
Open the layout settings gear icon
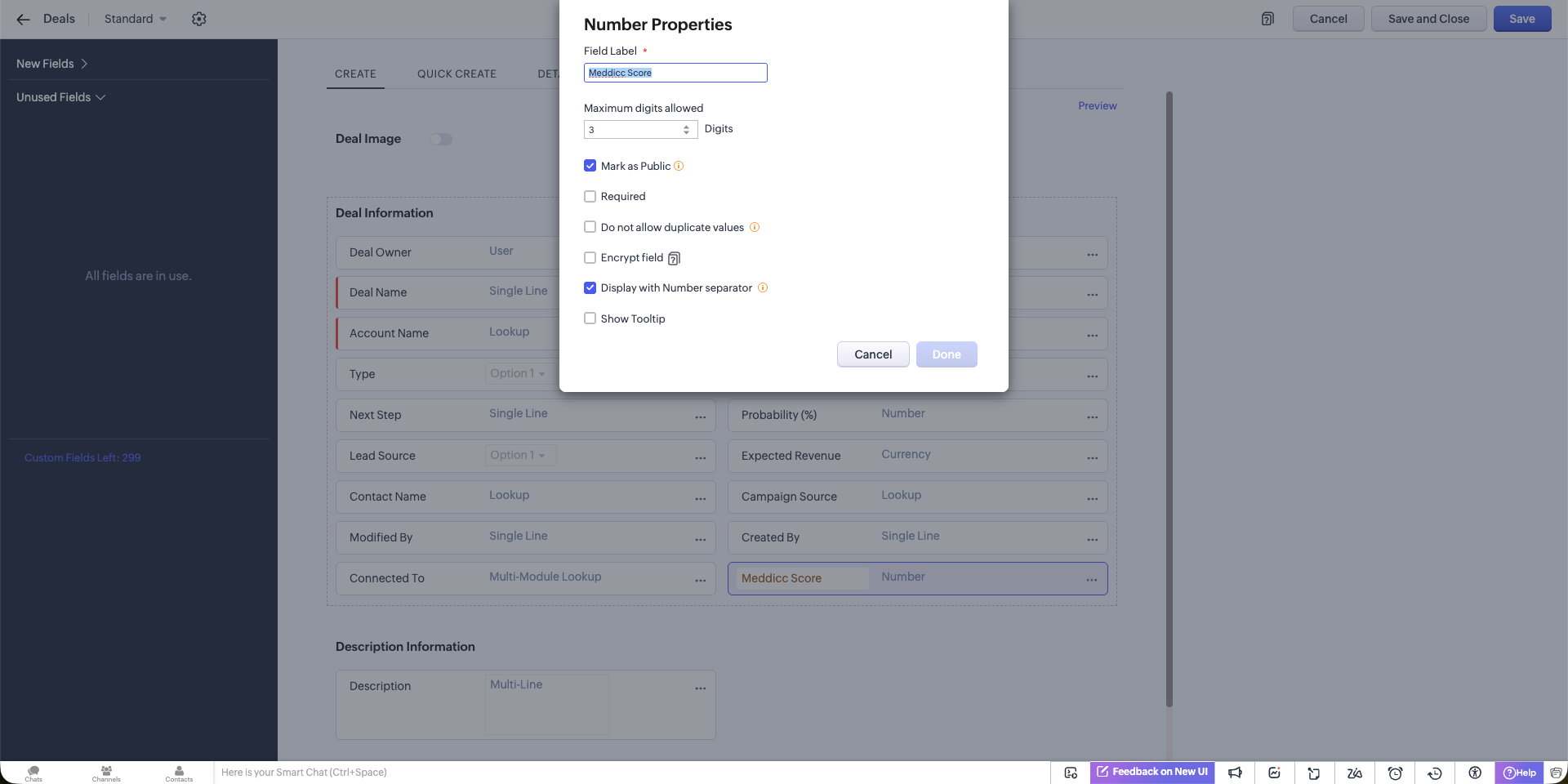pos(198,19)
